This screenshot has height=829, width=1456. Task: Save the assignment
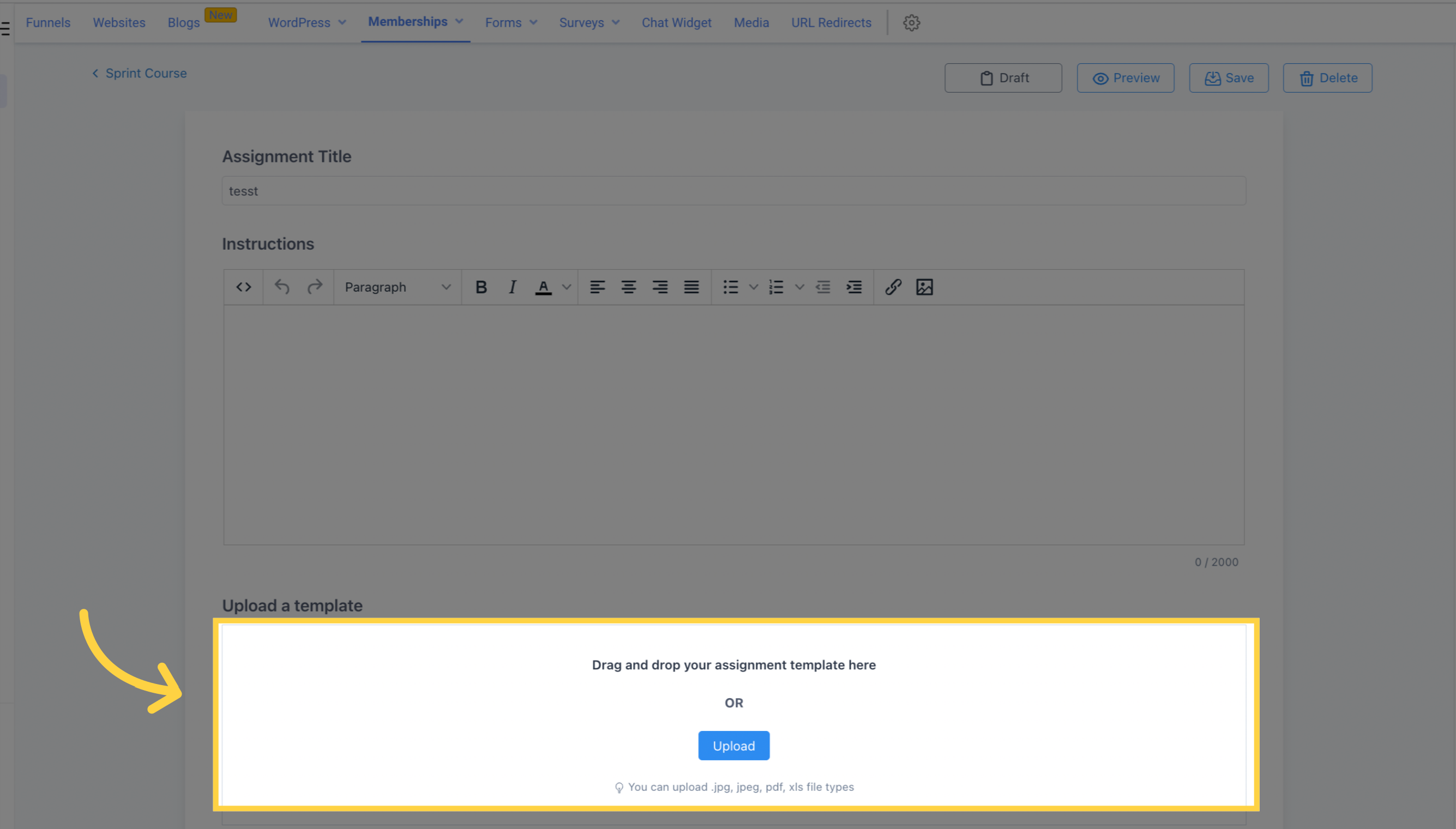pyautogui.click(x=1228, y=78)
